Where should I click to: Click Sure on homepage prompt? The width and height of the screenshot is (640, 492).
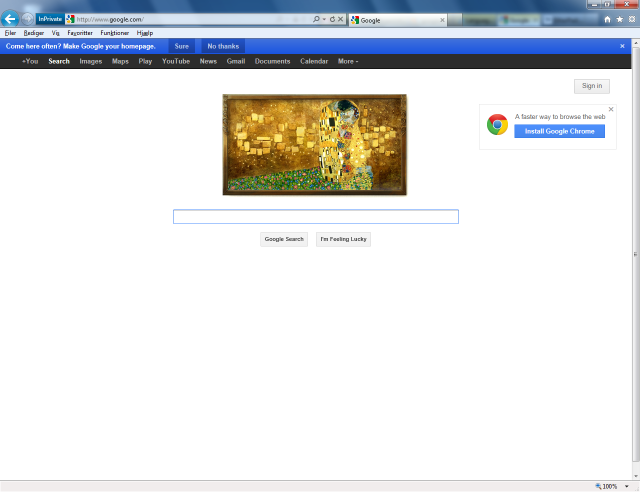[182, 46]
